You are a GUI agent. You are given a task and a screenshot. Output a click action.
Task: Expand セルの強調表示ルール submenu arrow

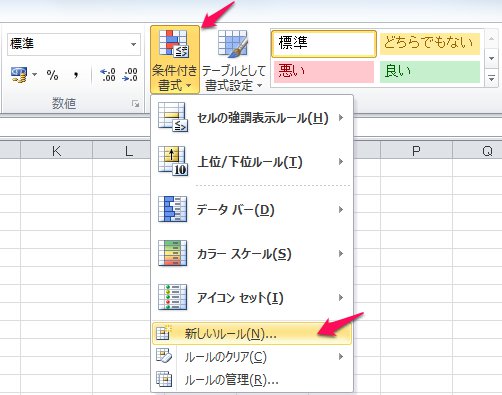(x=341, y=117)
